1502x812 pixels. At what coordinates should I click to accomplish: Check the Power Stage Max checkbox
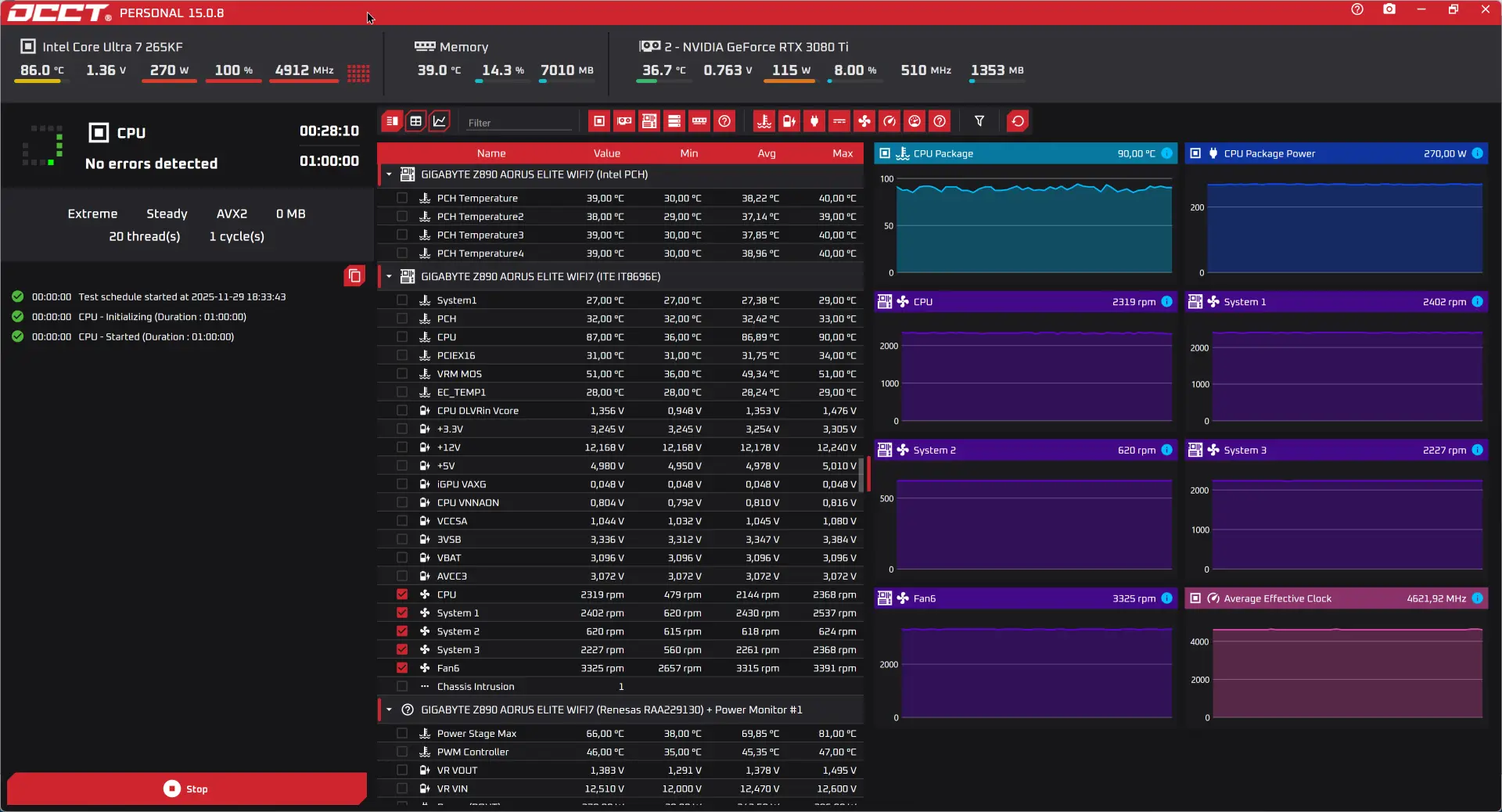[402, 734]
